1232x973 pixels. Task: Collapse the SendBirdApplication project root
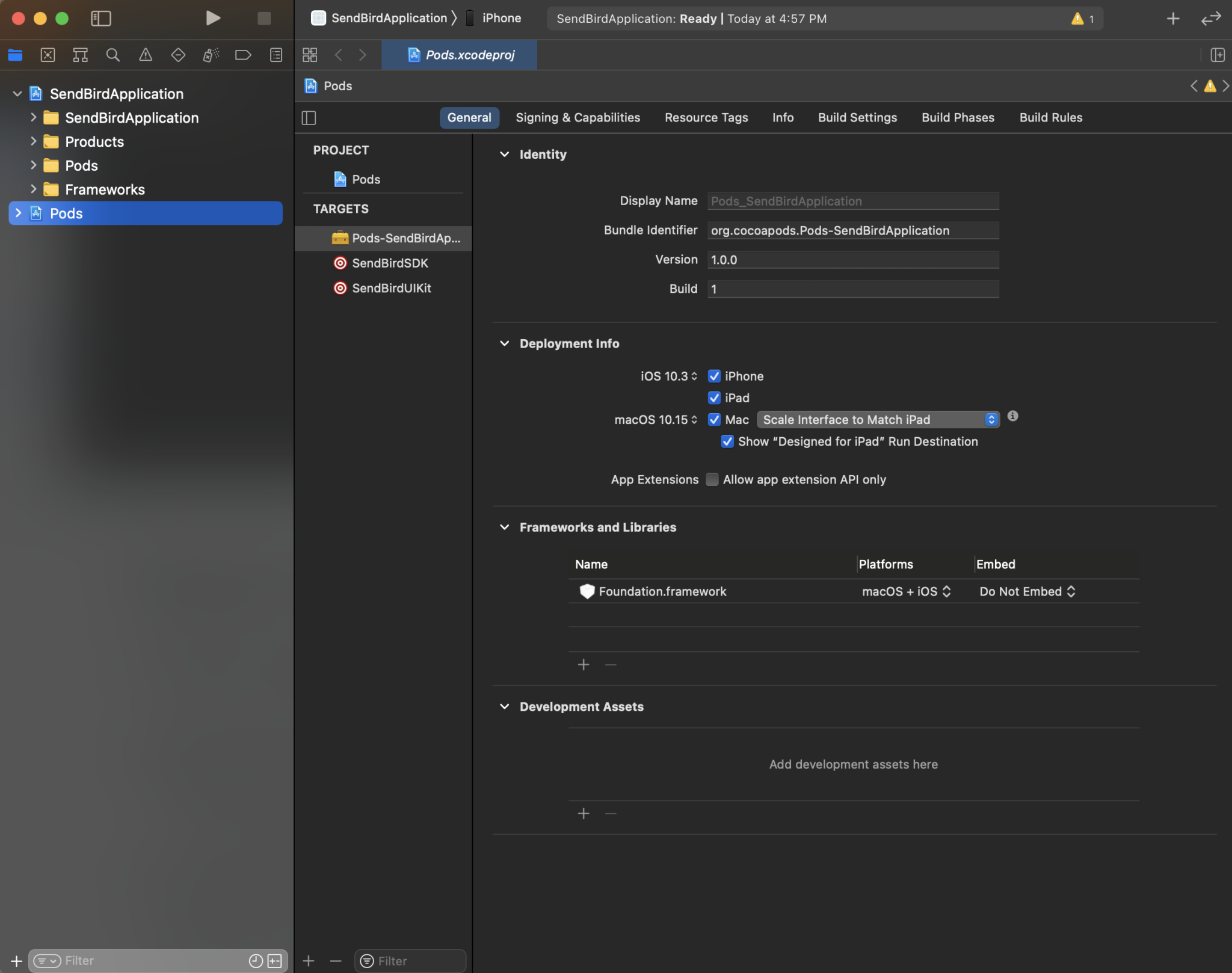click(17, 94)
